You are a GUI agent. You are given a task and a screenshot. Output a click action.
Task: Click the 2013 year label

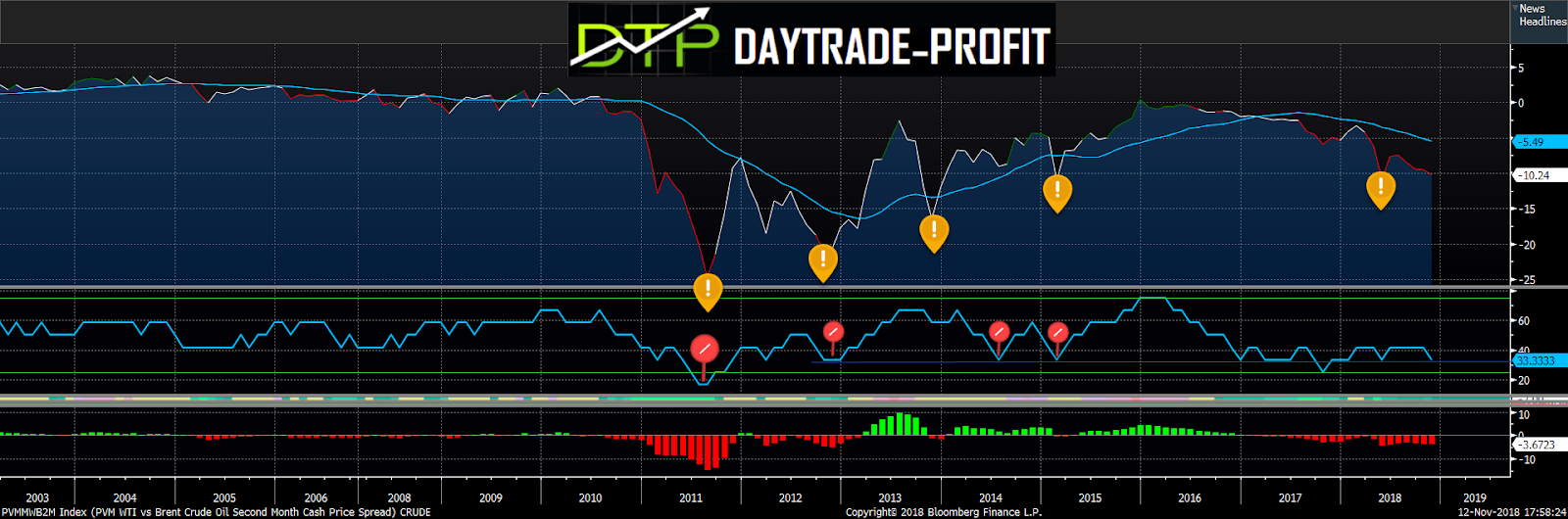tap(890, 497)
